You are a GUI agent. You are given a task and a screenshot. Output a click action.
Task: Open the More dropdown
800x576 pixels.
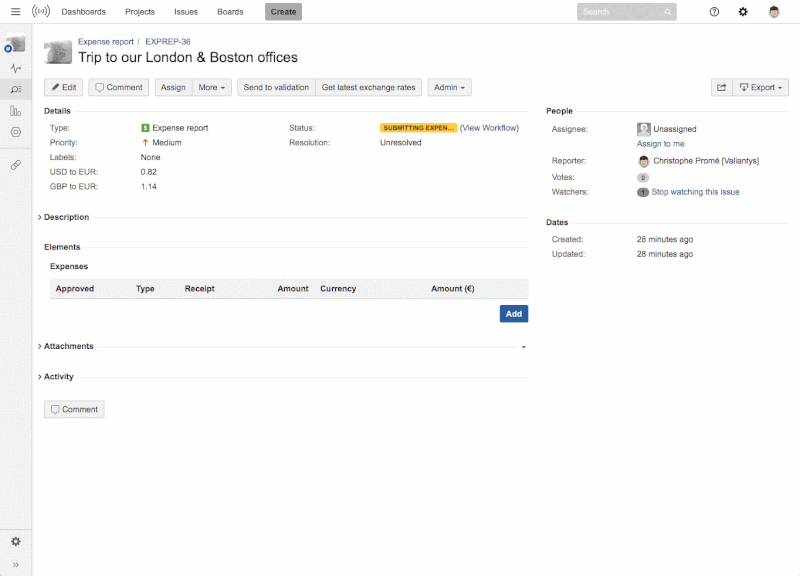(210, 87)
